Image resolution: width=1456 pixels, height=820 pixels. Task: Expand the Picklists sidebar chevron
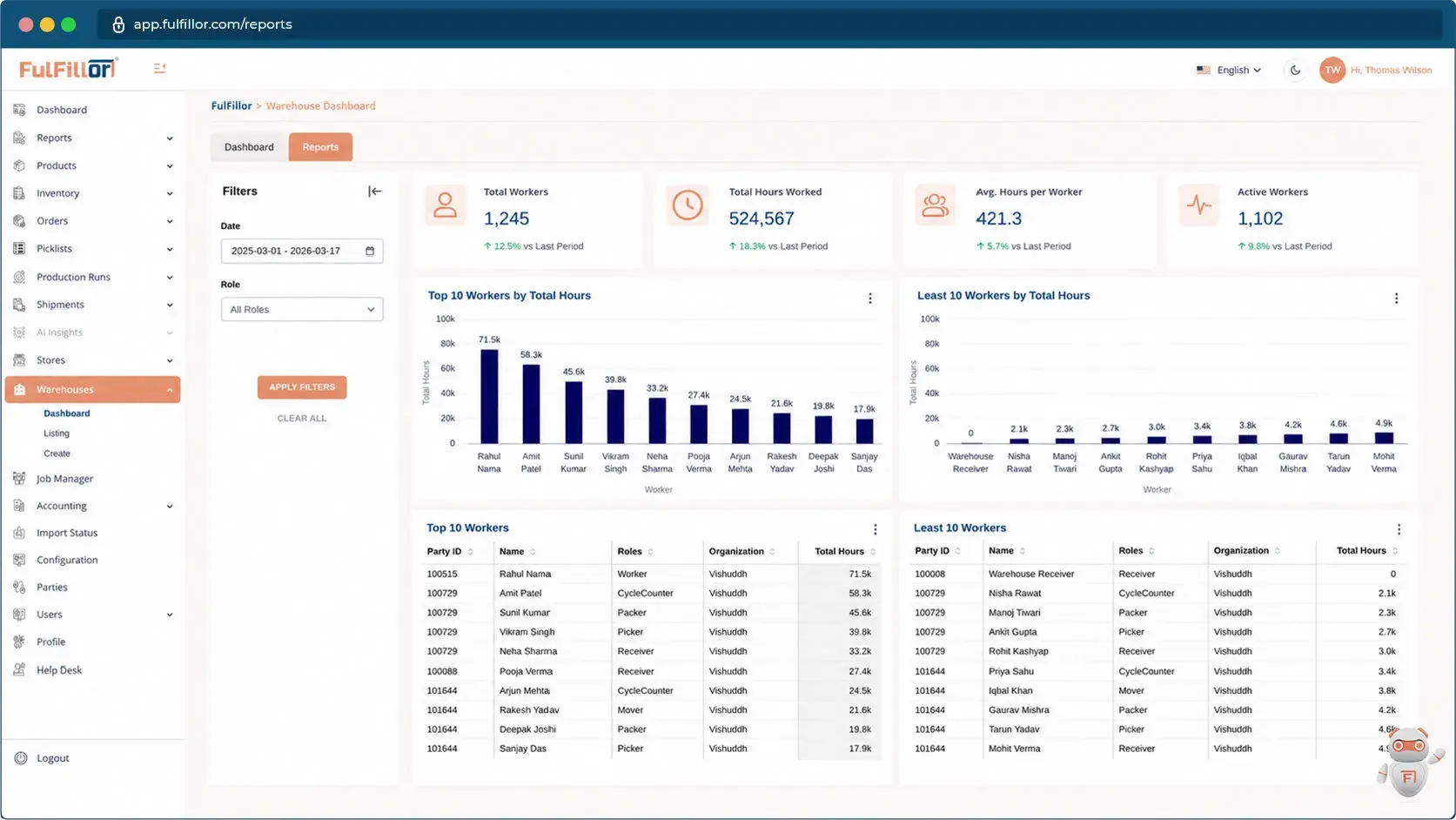170,250
